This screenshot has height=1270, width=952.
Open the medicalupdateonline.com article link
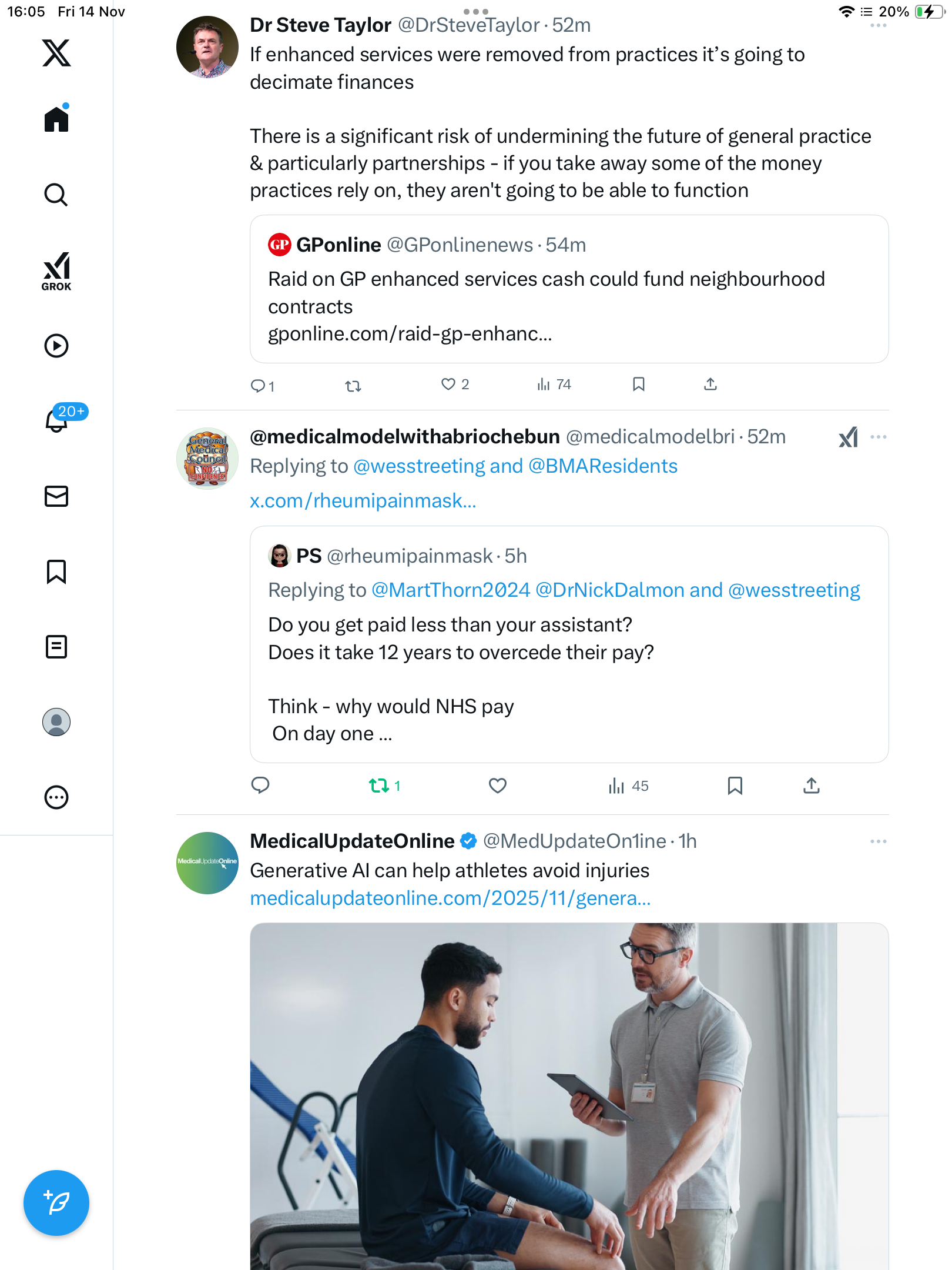(x=450, y=898)
